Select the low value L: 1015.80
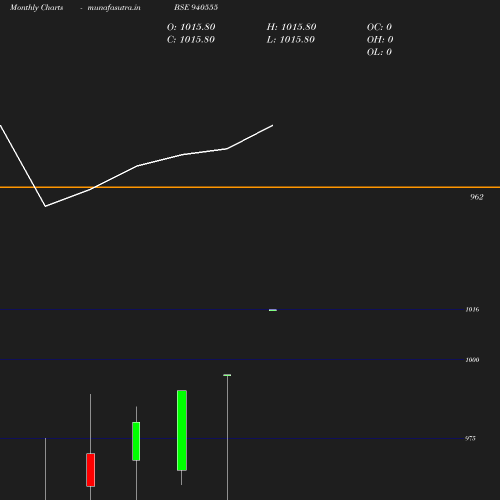The width and height of the screenshot is (500, 500). pyautogui.click(x=291, y=40)
